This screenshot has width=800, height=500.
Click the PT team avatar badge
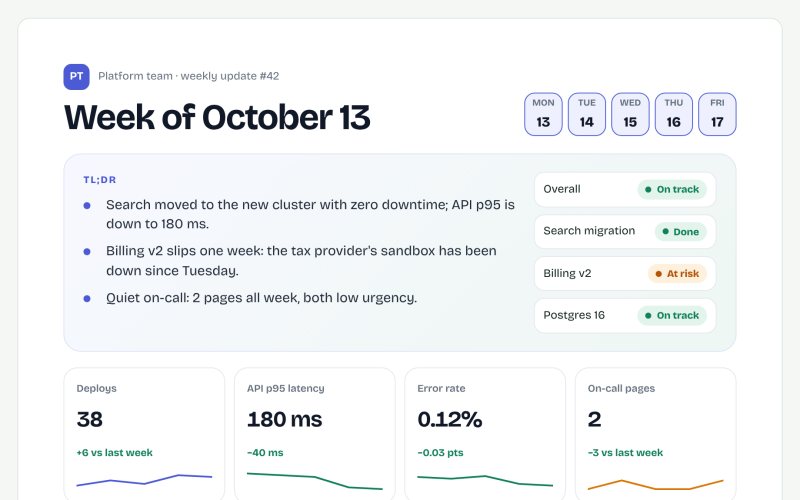click(x=77, y=77)
